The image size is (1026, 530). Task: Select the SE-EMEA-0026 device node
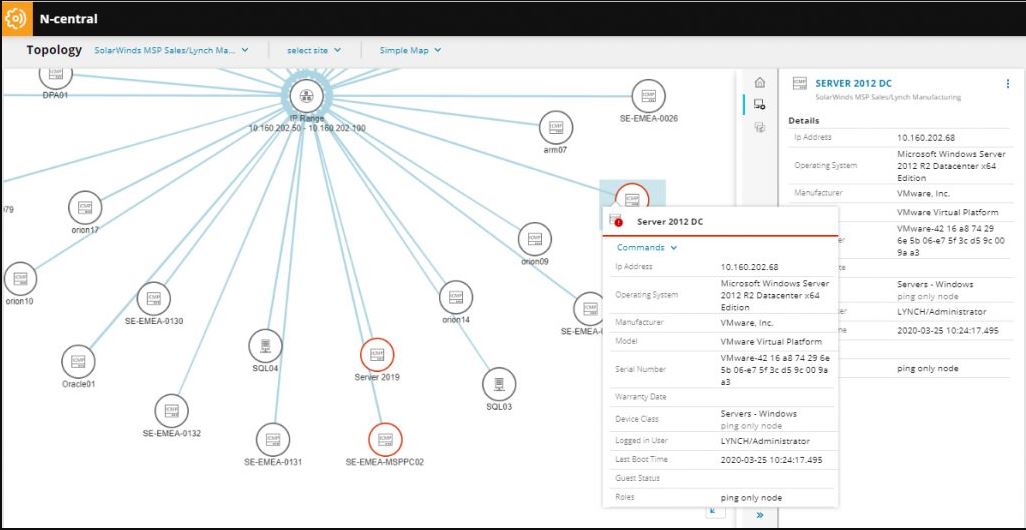[x=648, y=96]
